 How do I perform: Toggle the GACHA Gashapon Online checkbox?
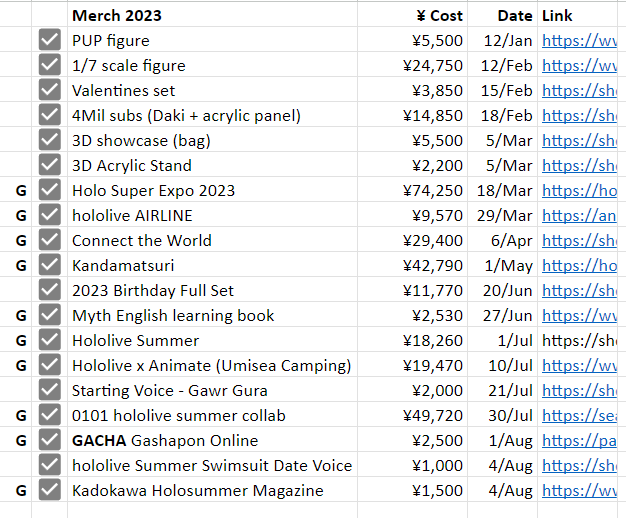pos(50,441)
